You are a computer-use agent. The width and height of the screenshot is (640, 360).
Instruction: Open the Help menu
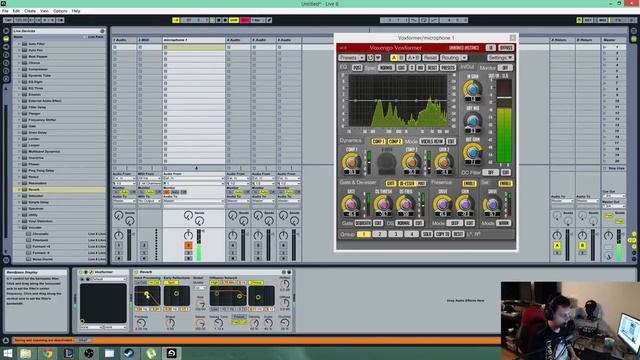point(76,11)
